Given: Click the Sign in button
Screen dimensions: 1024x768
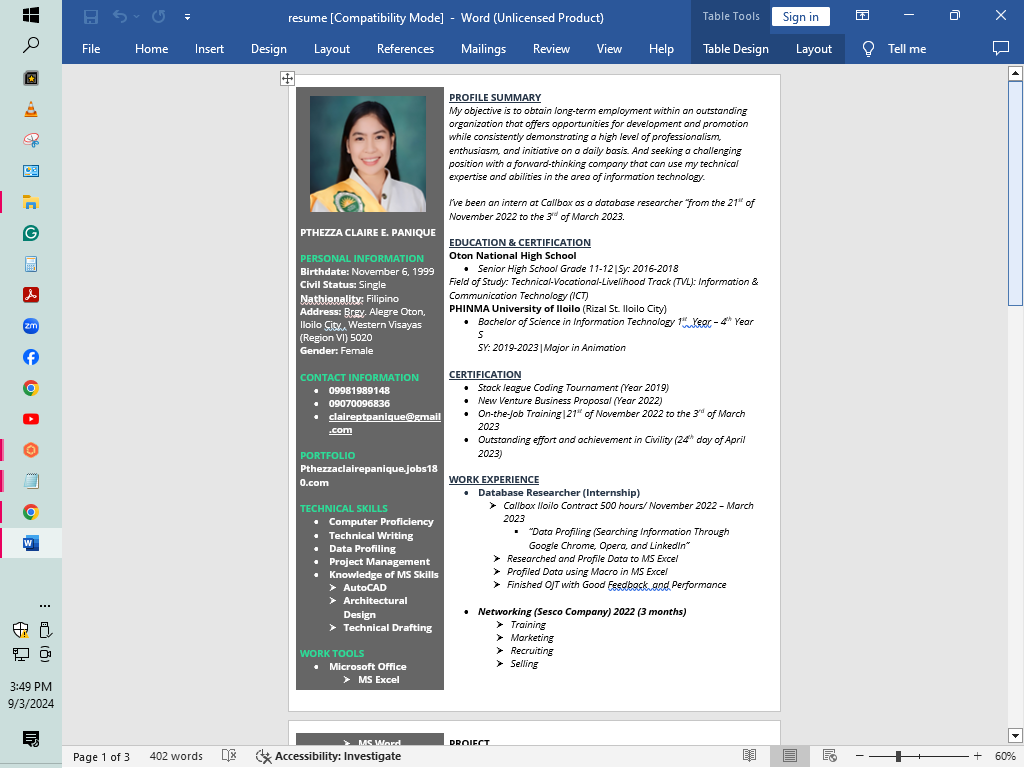Looking at the screenshot, I should [x=800, y=16].
